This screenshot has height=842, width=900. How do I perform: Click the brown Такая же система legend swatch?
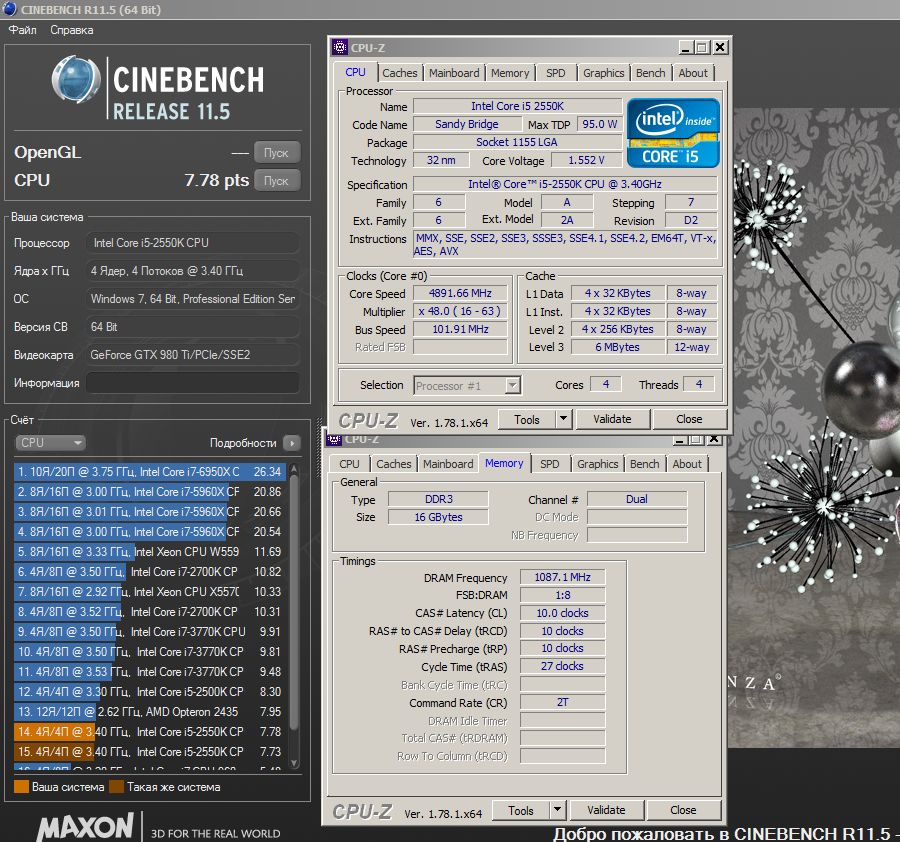click(117, 787)
